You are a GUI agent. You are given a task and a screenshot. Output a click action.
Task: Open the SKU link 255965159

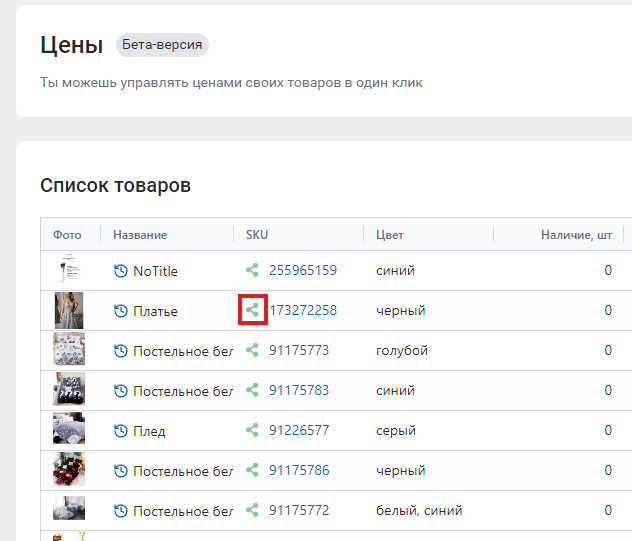(x=303, y=270)
